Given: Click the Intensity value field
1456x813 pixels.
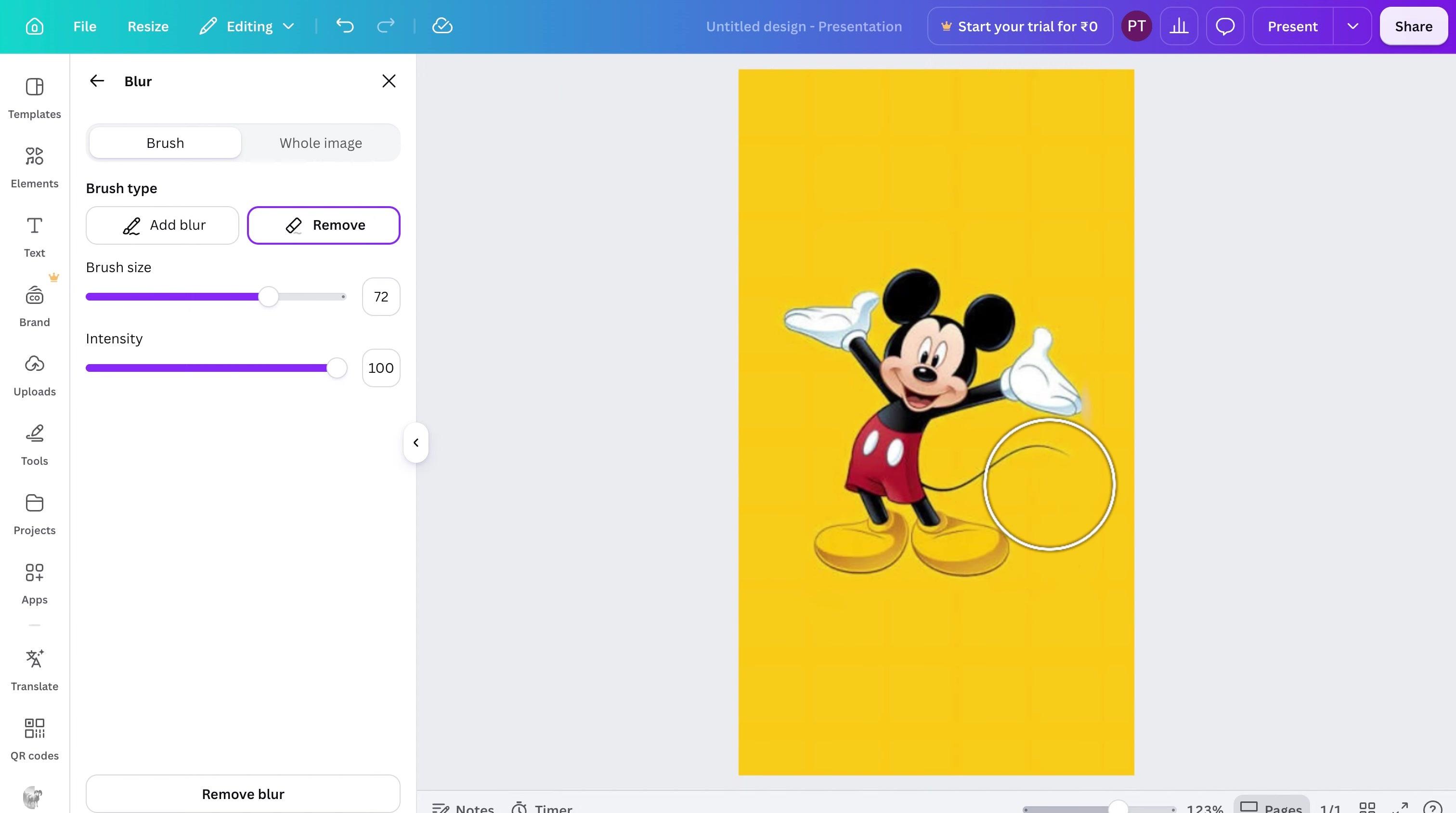Looking at the screenshot, I should pyautogui.click(x=381, y=367).
